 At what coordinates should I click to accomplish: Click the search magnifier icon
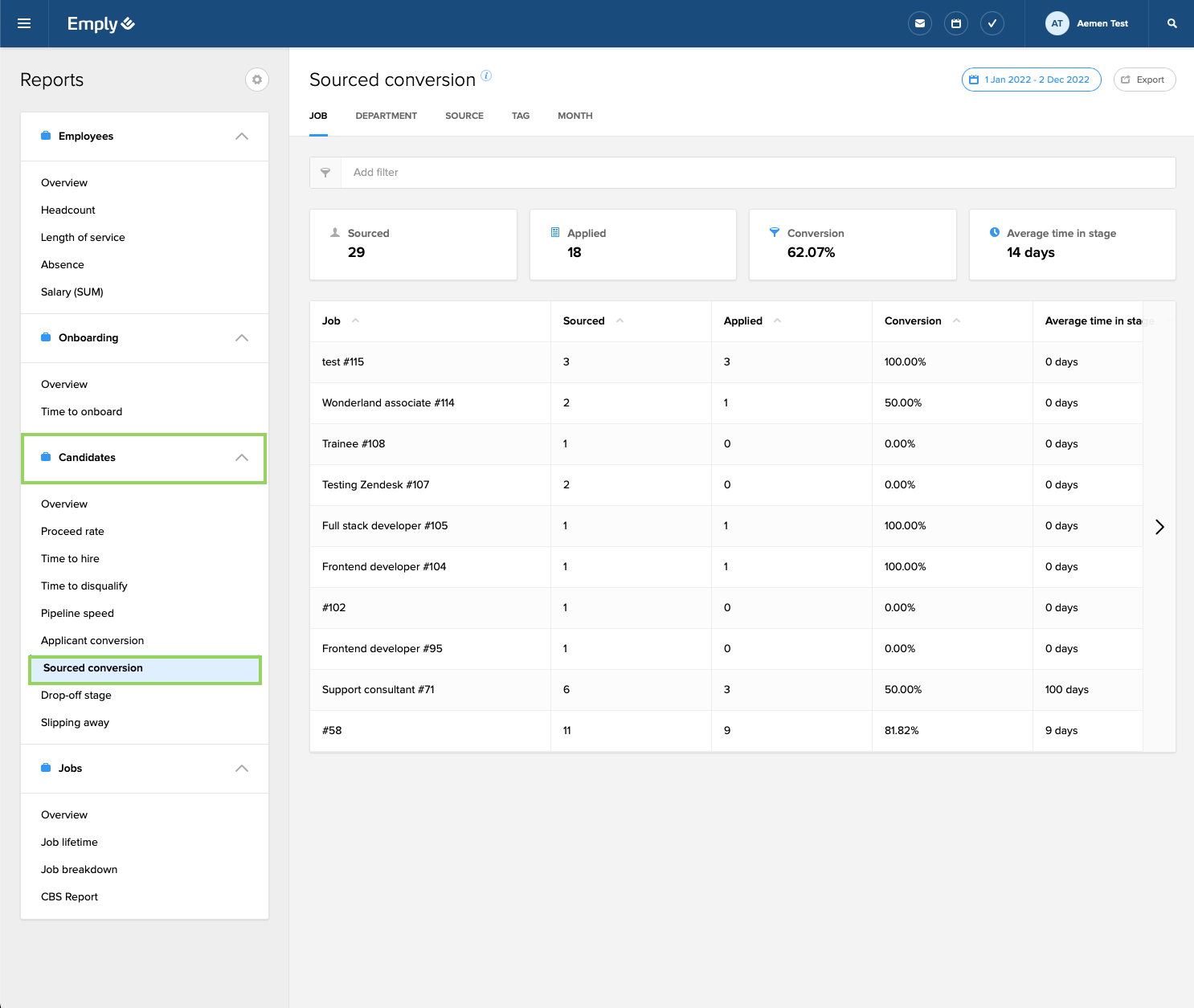click(x=1172, y=23)
